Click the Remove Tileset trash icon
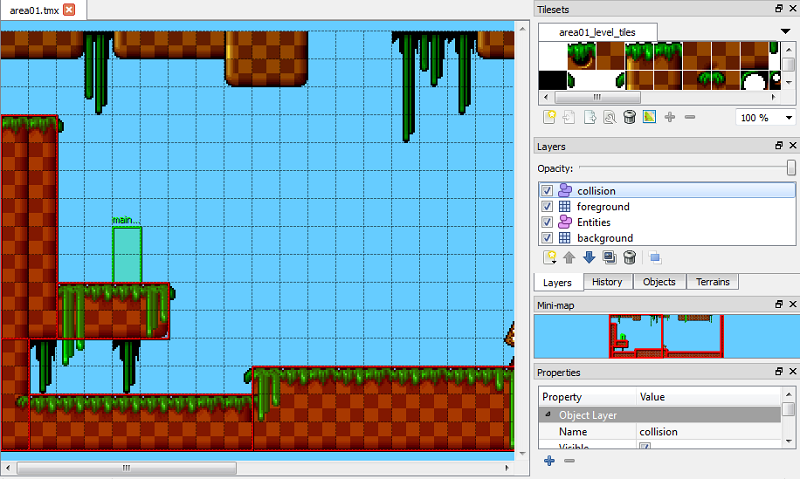The width and height of the screenshot is (800, 479). tap(629, 118)
